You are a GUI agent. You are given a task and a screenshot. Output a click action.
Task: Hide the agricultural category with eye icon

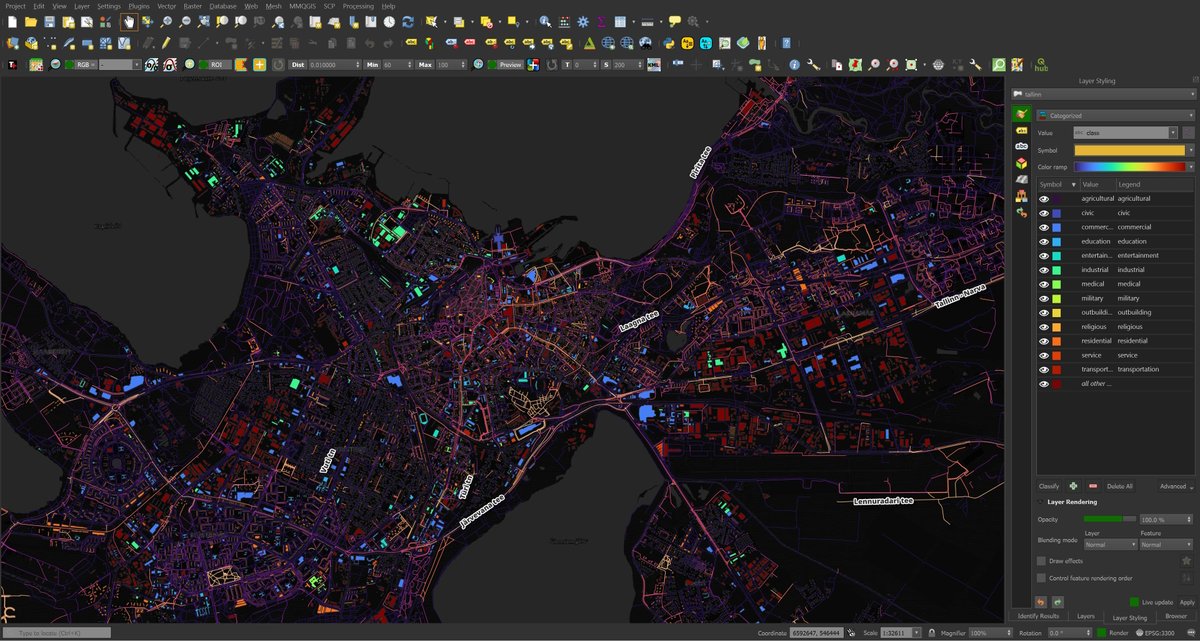tap(1044, 199)
